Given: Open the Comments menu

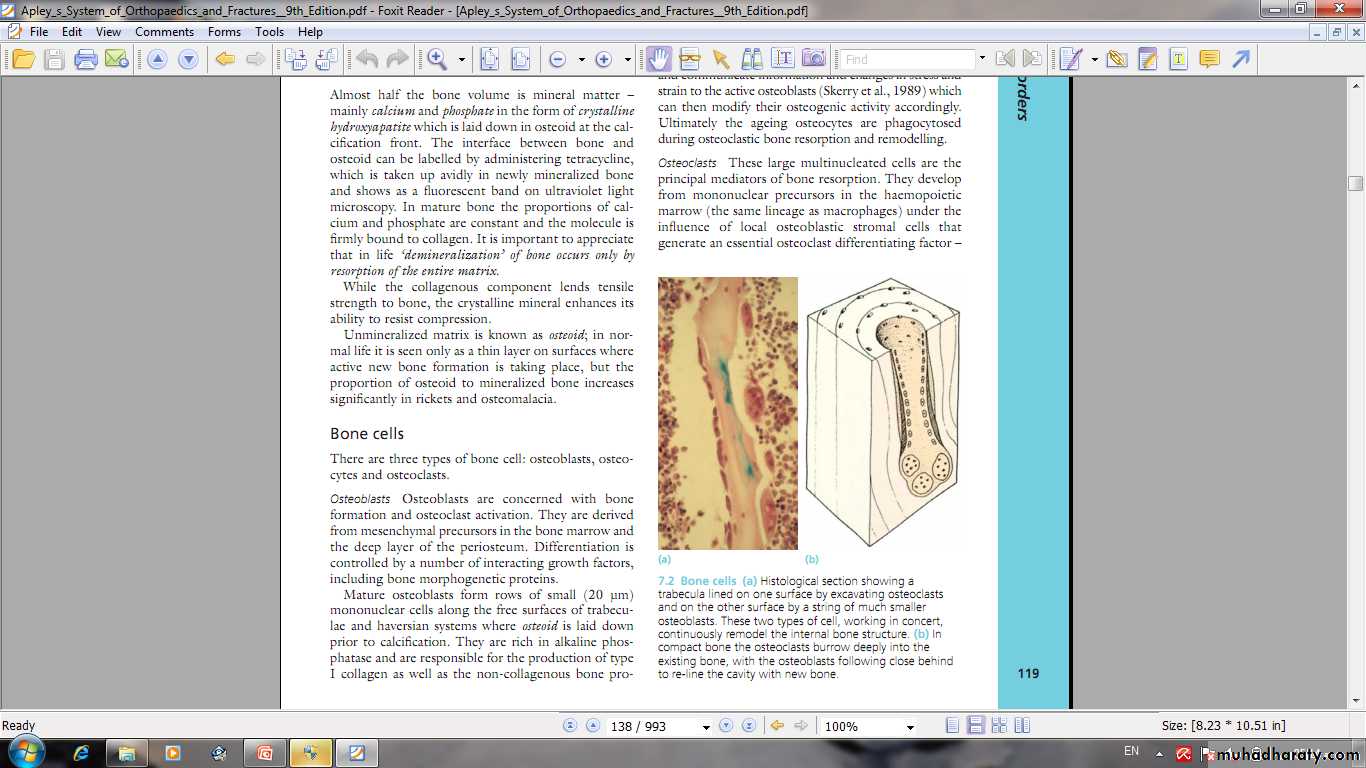Looking at the screenshot, I should (x=164, y=32).
